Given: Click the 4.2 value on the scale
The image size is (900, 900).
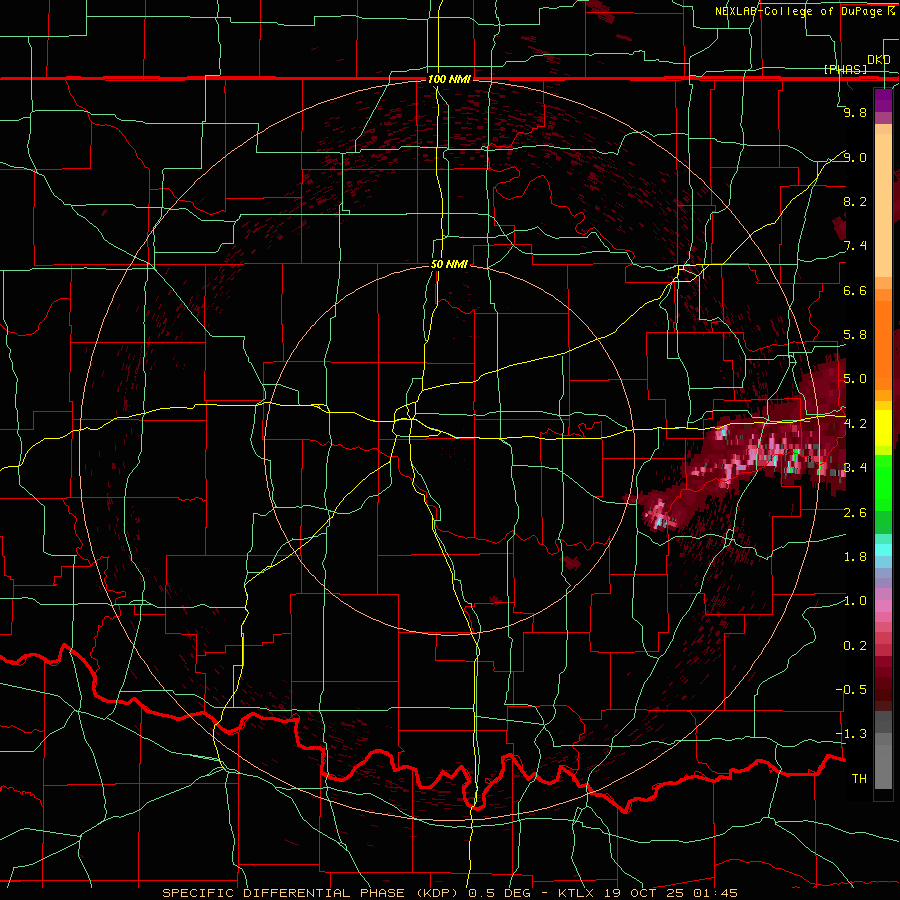Looking at the screenshot, I should point(855,424).
